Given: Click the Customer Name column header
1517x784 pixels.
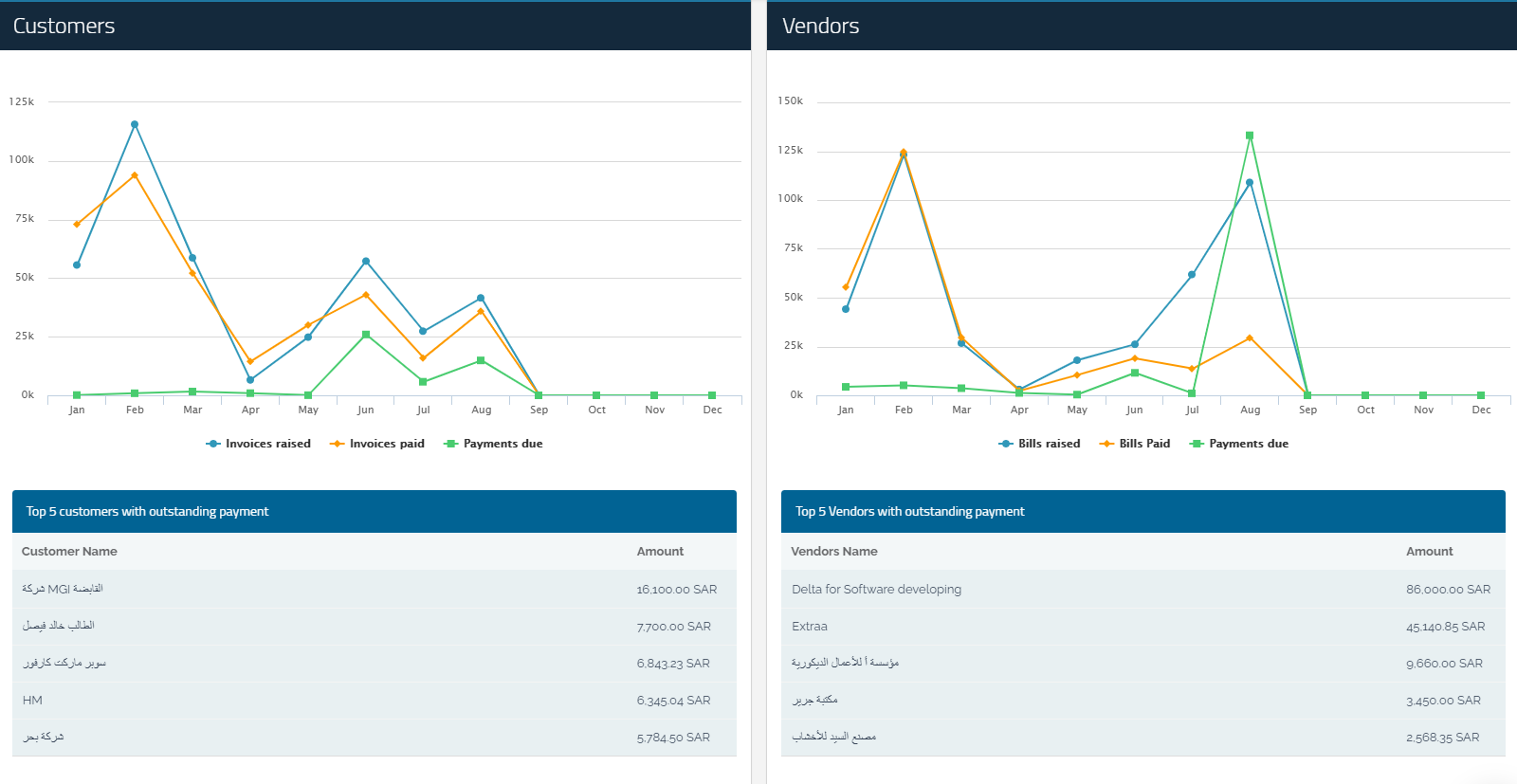Looking at the screenshot, I should pos(69,552).
